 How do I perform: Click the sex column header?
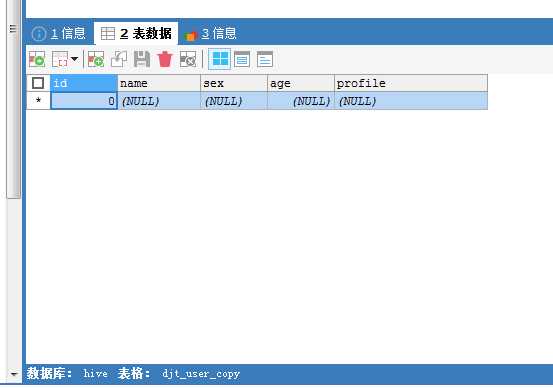point(234,83)
